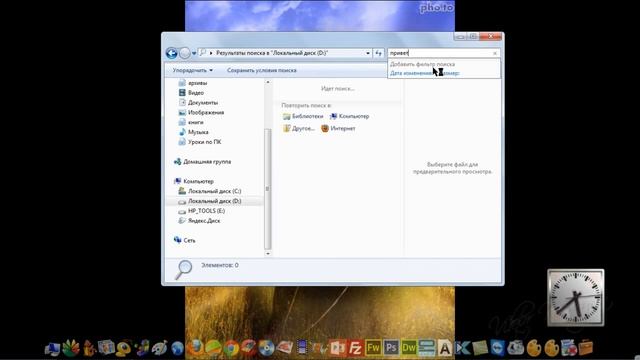Click the breadcrumb arrow before the search results path
Screen dimensions: 640x360
pos(211,53)
